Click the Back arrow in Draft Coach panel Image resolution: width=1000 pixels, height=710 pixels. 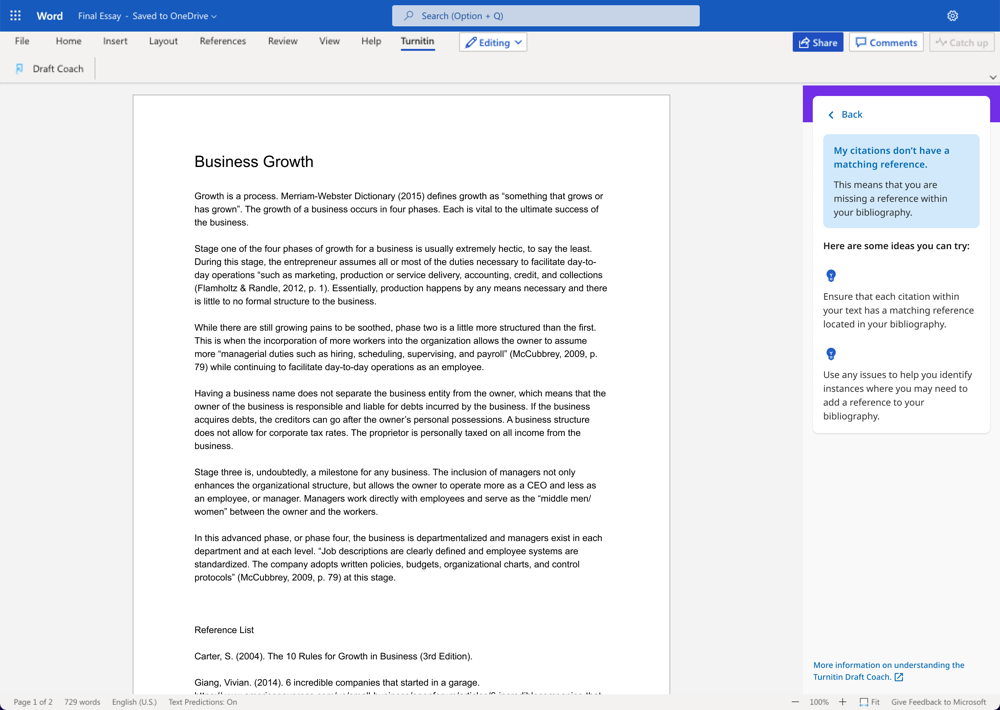point(831,115)
